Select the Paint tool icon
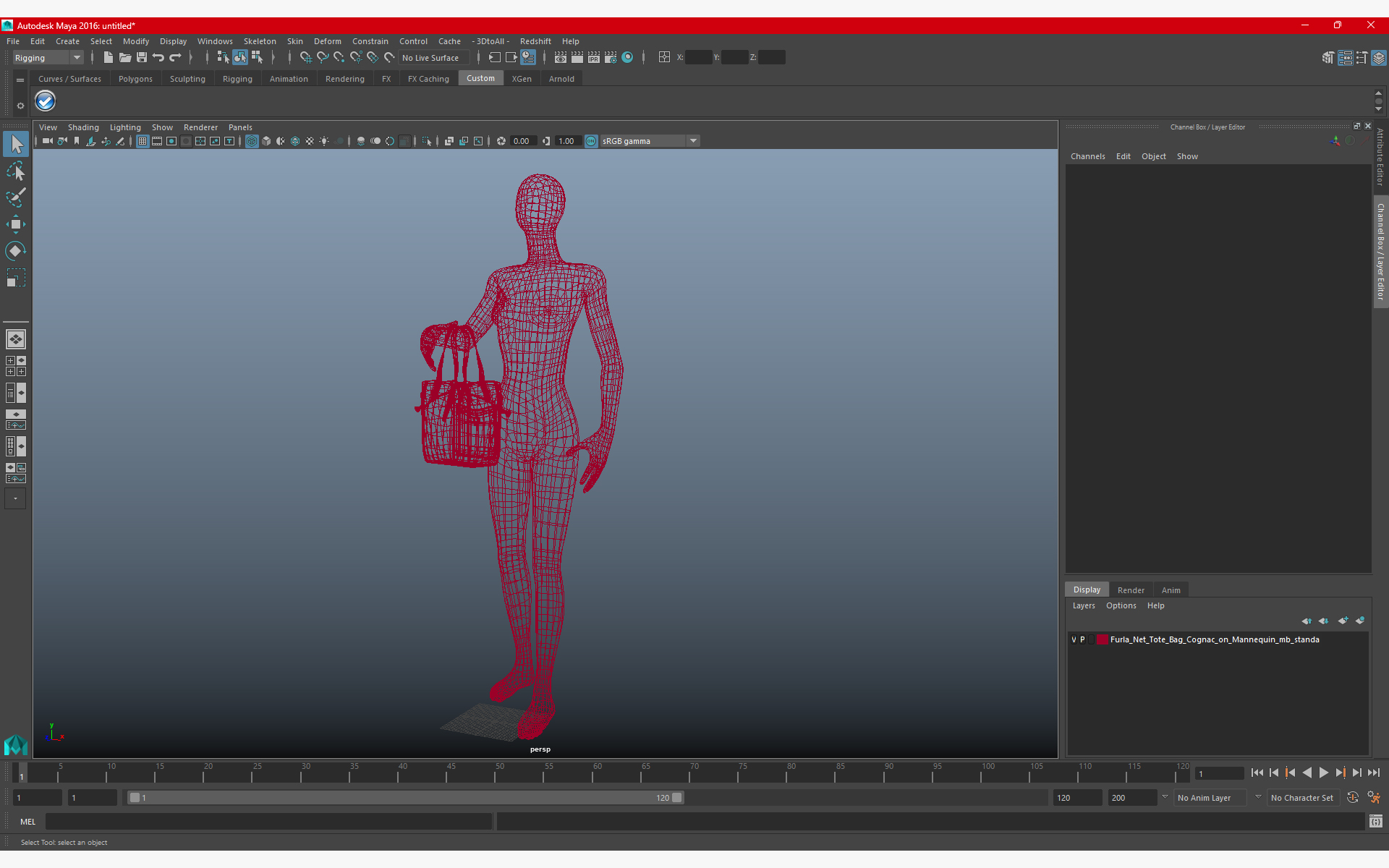Screen dimensions: 1389x868 (15, 197)
